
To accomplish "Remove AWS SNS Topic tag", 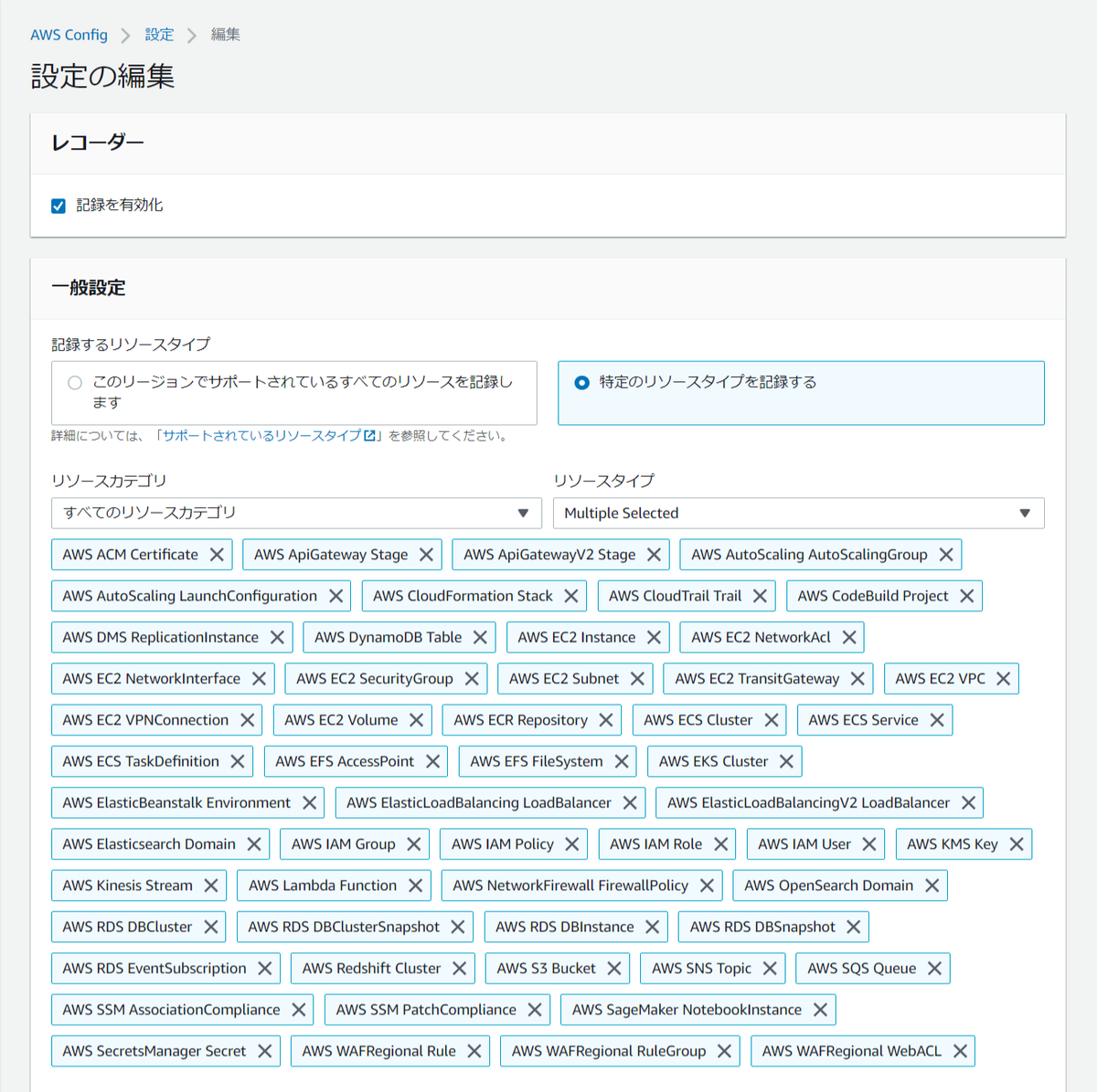I will pyautogui.click(x=770, y=968).
